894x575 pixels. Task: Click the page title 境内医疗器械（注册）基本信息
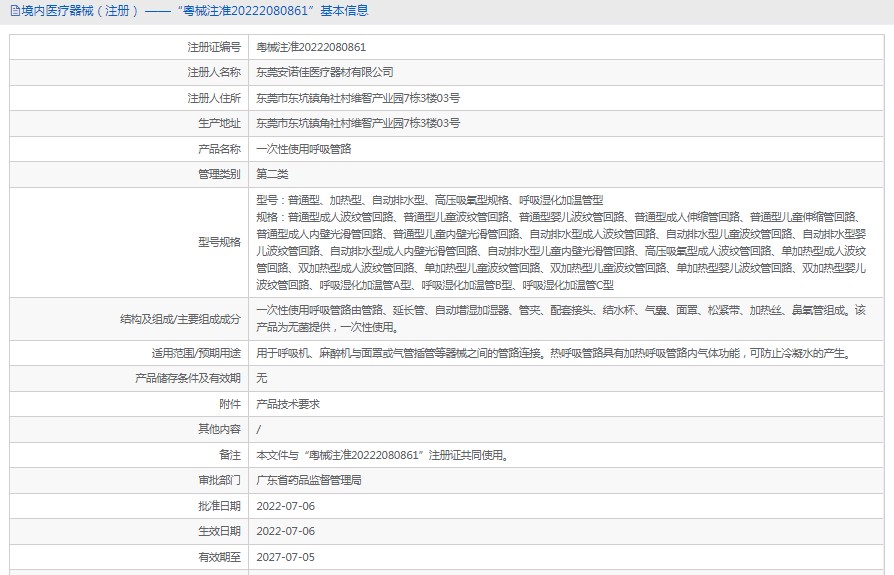(195, 11)
